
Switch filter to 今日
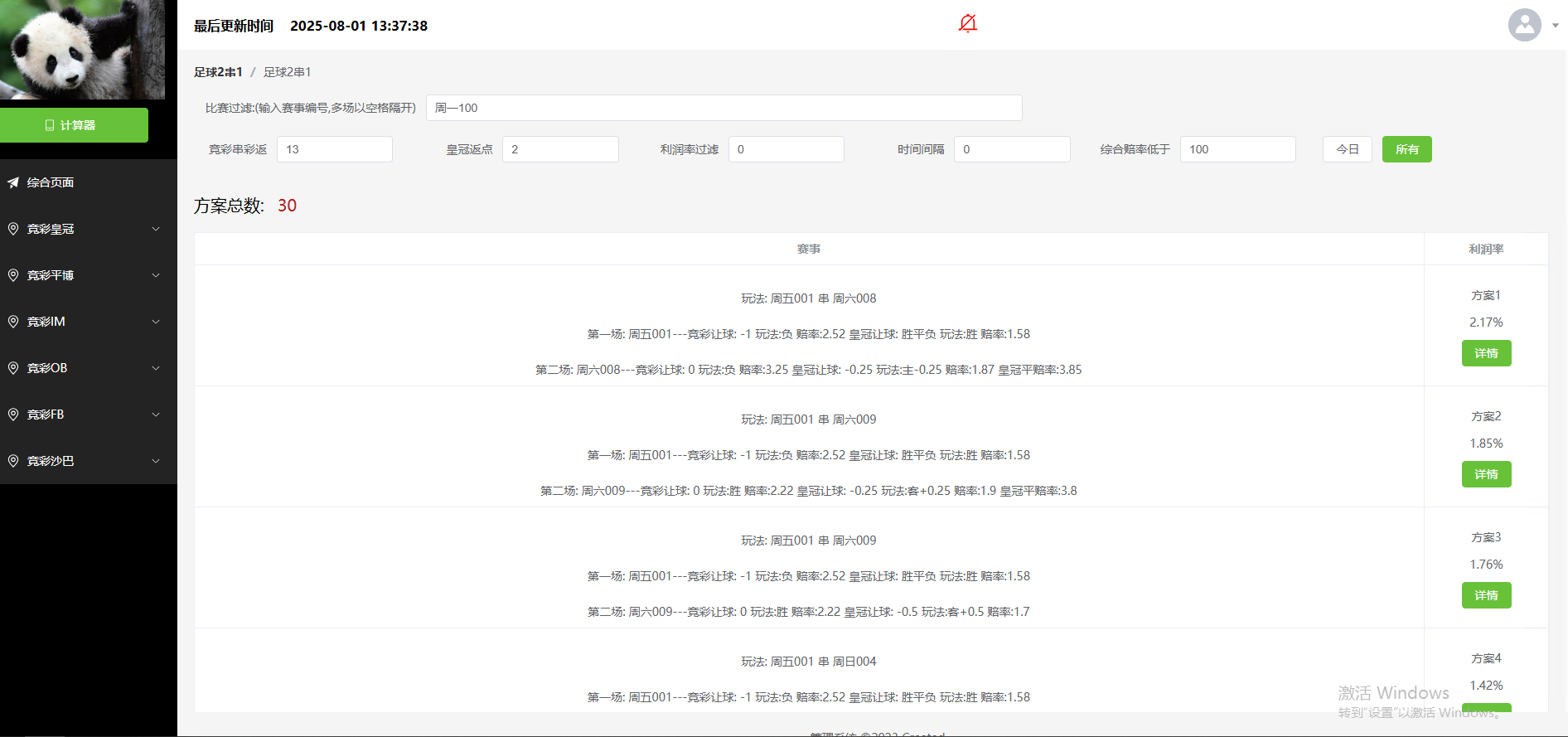tap(1347, 149)
